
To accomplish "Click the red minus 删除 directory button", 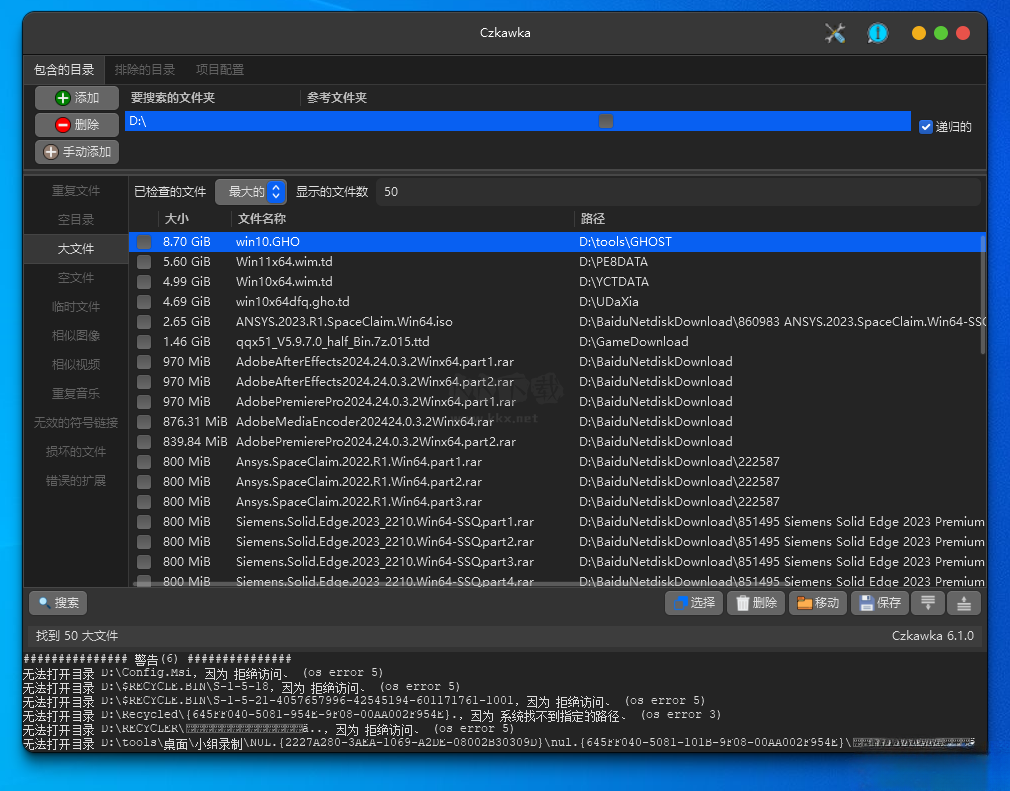I will tap(77, 125).
